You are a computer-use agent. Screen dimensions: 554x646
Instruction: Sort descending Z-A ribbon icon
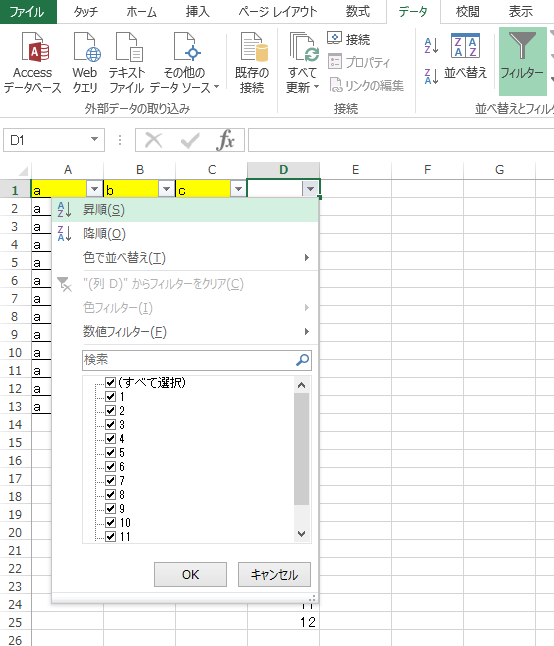[431, 77]
